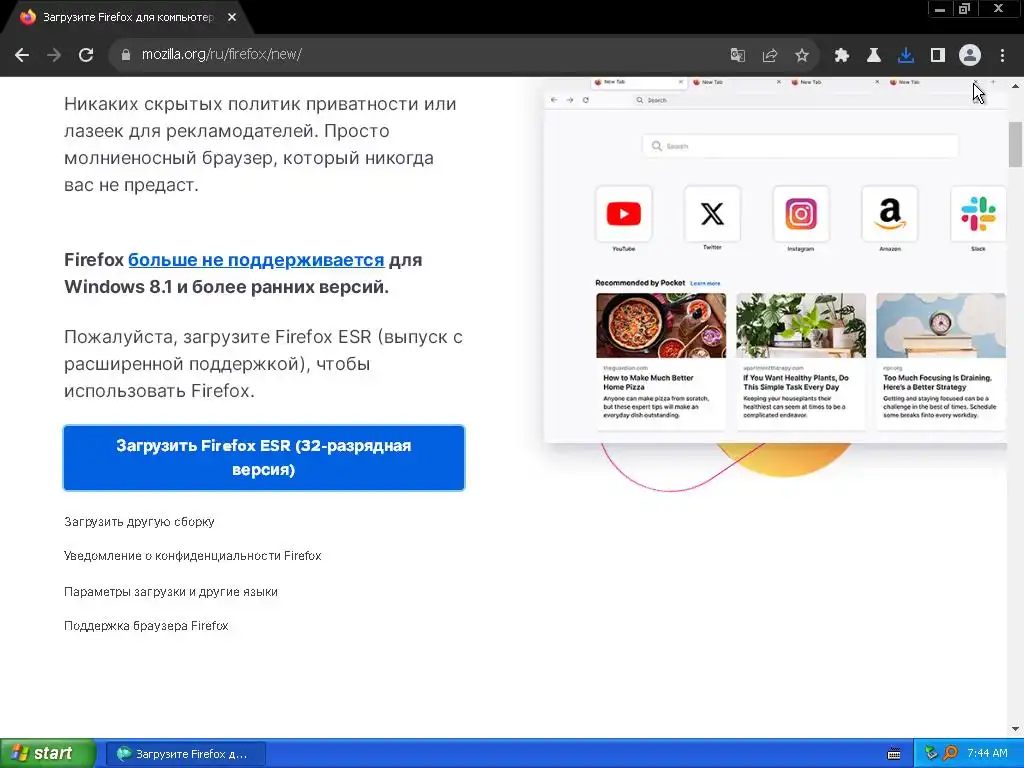Image resolution: width=1024 pixels, height=768 pixels.
Task: Reload the mozilla.org page
Action: [86, 55]
